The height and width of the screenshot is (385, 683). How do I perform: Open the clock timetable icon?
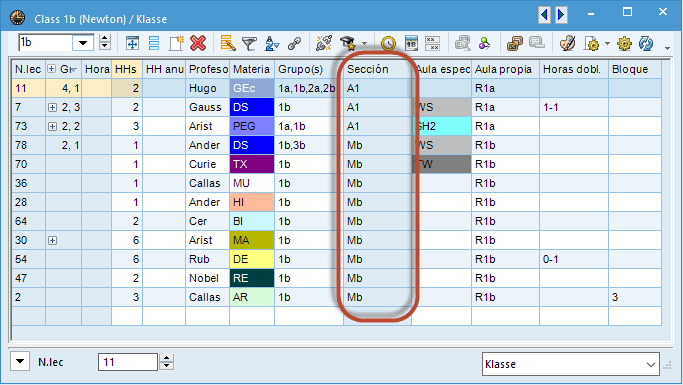pyautogui.click(x=388, y=43)
